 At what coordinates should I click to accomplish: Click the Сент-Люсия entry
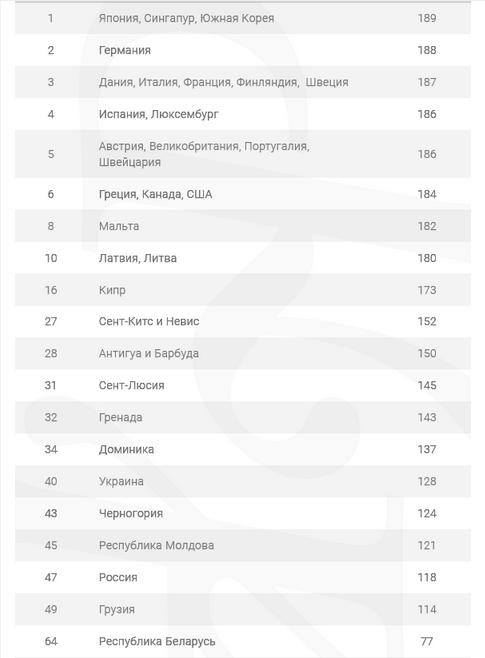tap(243, 385)
